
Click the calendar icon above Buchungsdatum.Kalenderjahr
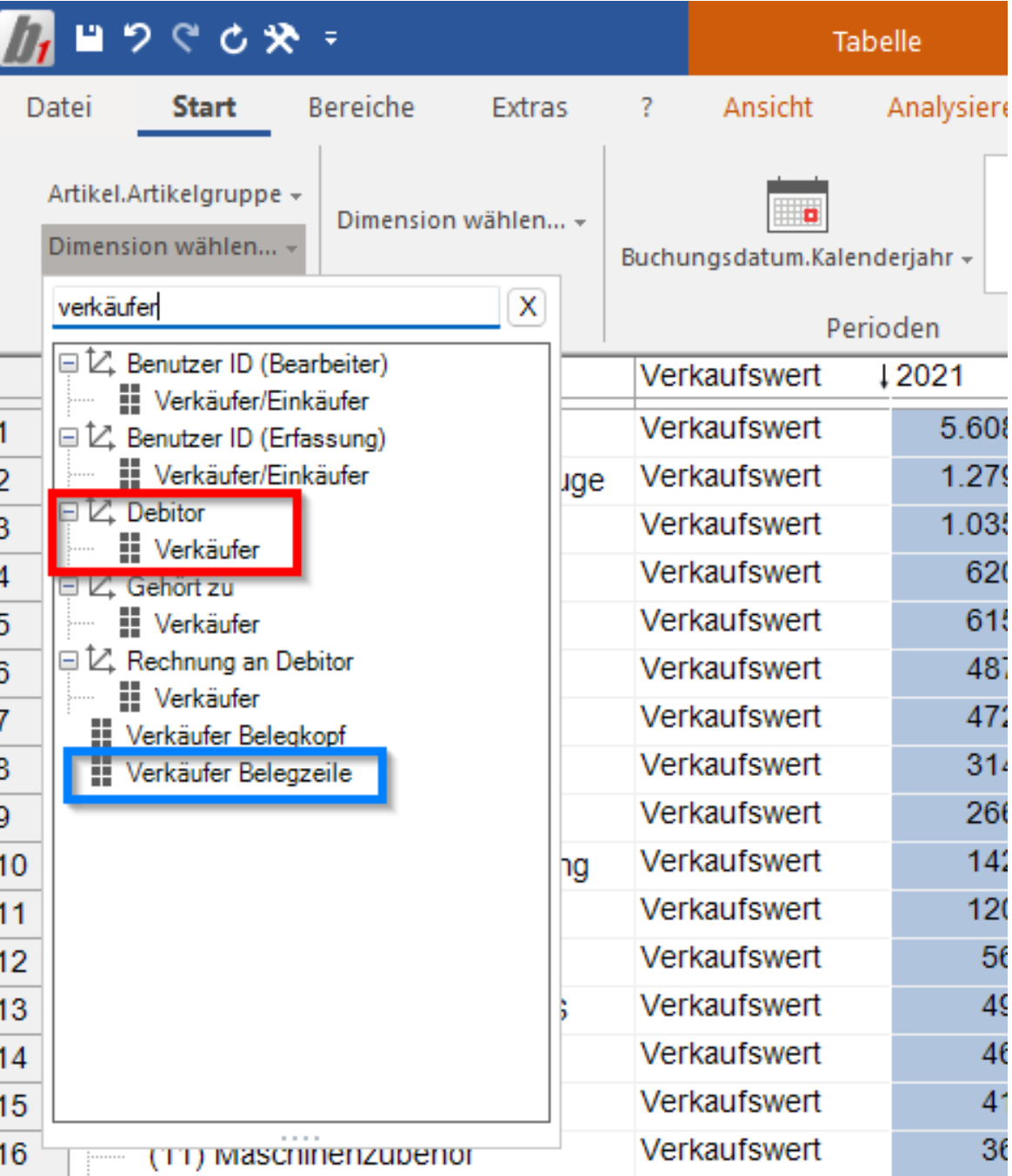[796, 205]
